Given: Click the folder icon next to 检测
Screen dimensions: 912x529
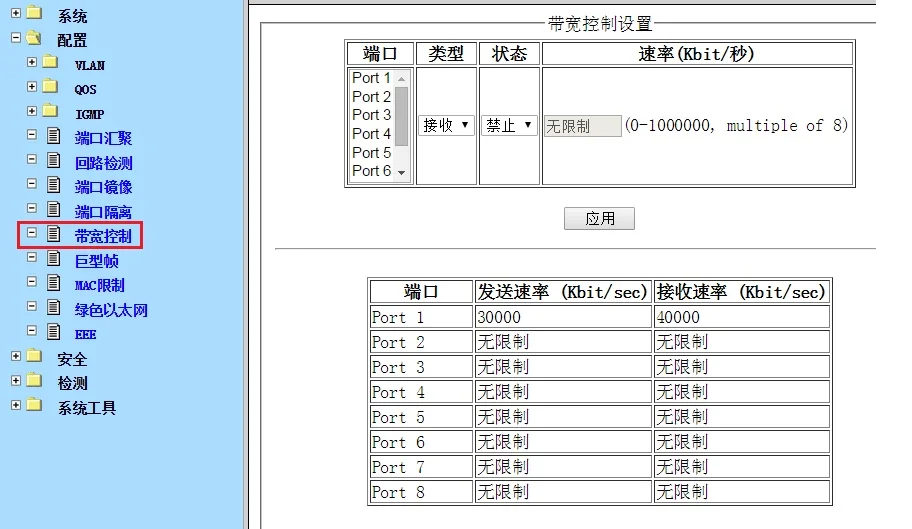Looking at the screenshot, I should [35, 380].
